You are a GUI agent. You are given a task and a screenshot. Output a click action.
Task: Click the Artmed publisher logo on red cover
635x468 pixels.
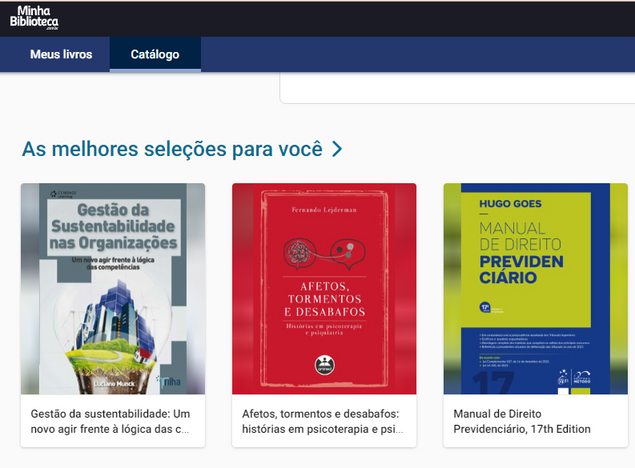point(324,365)
